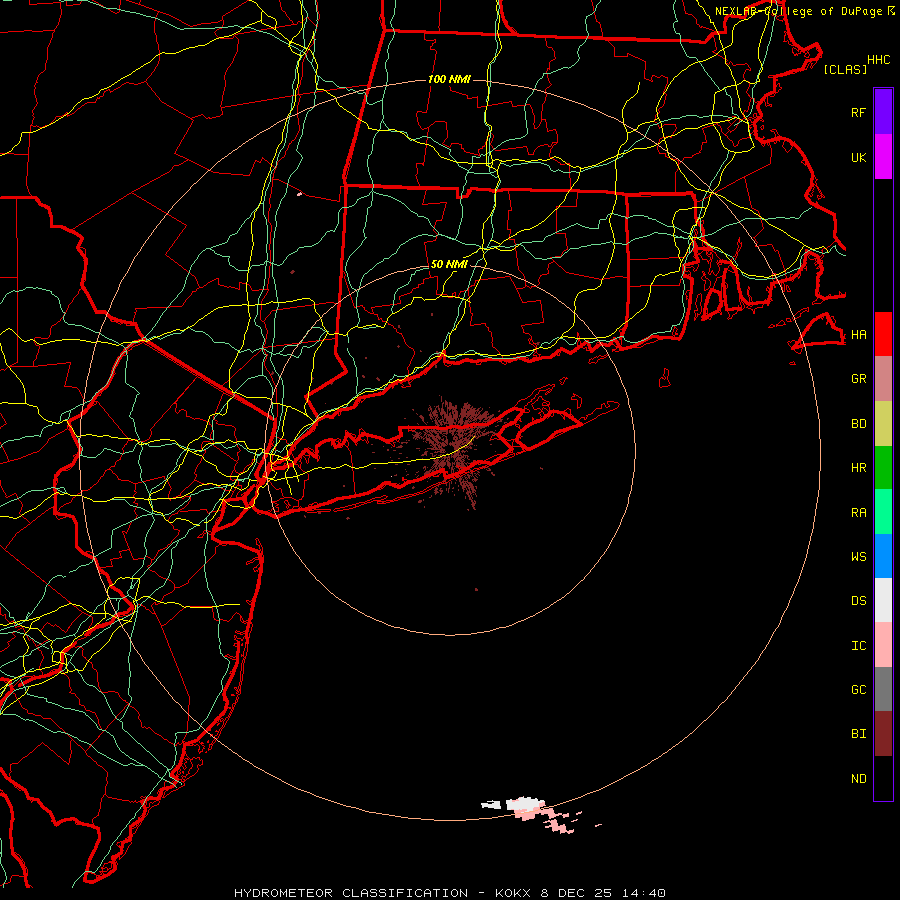Viewport: 900px width, 900px height.
Task: Click the GC gray color swatch
Action: (883, 689)
